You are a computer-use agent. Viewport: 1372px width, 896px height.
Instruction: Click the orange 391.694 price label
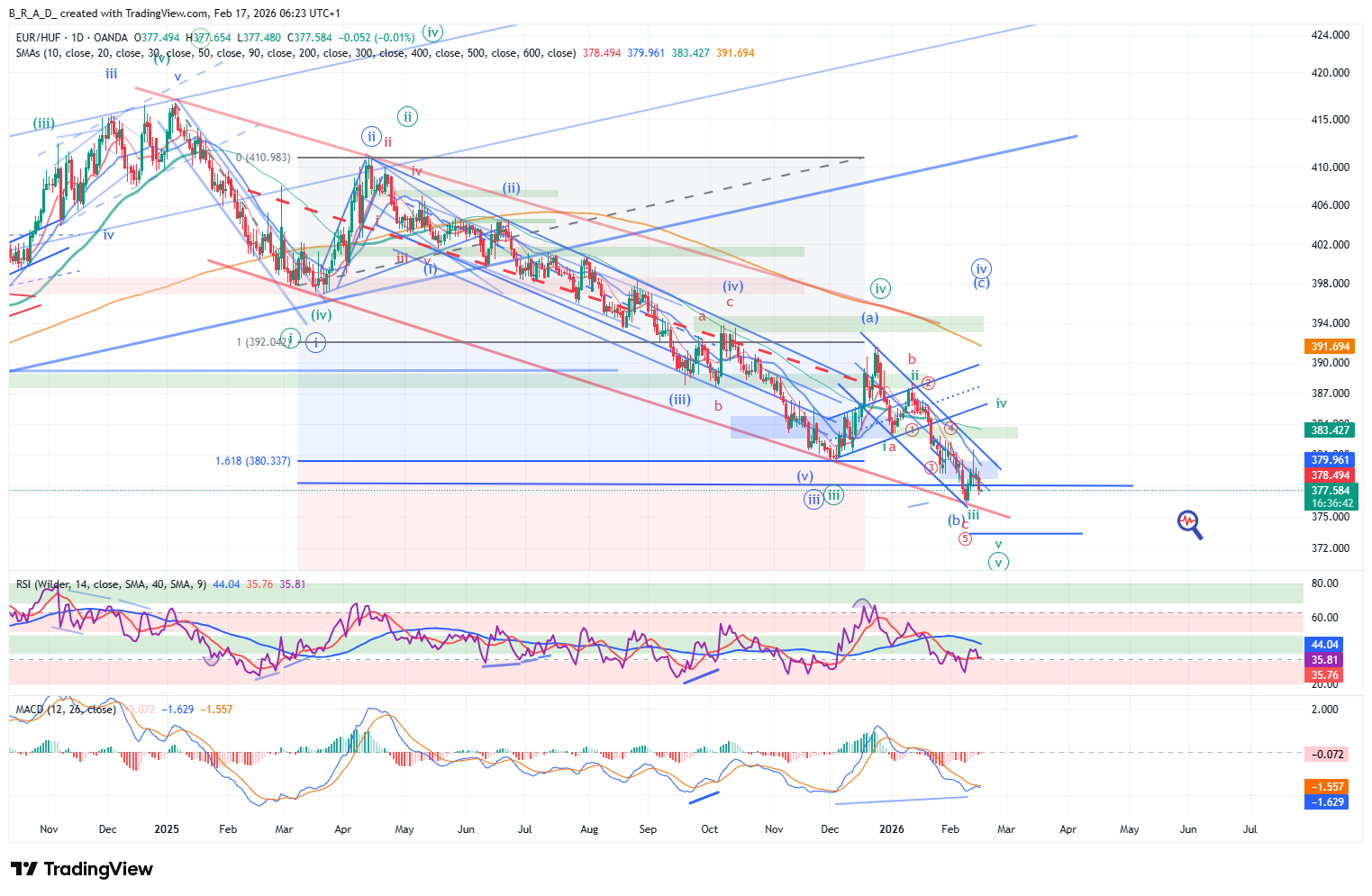(1330, 347)
